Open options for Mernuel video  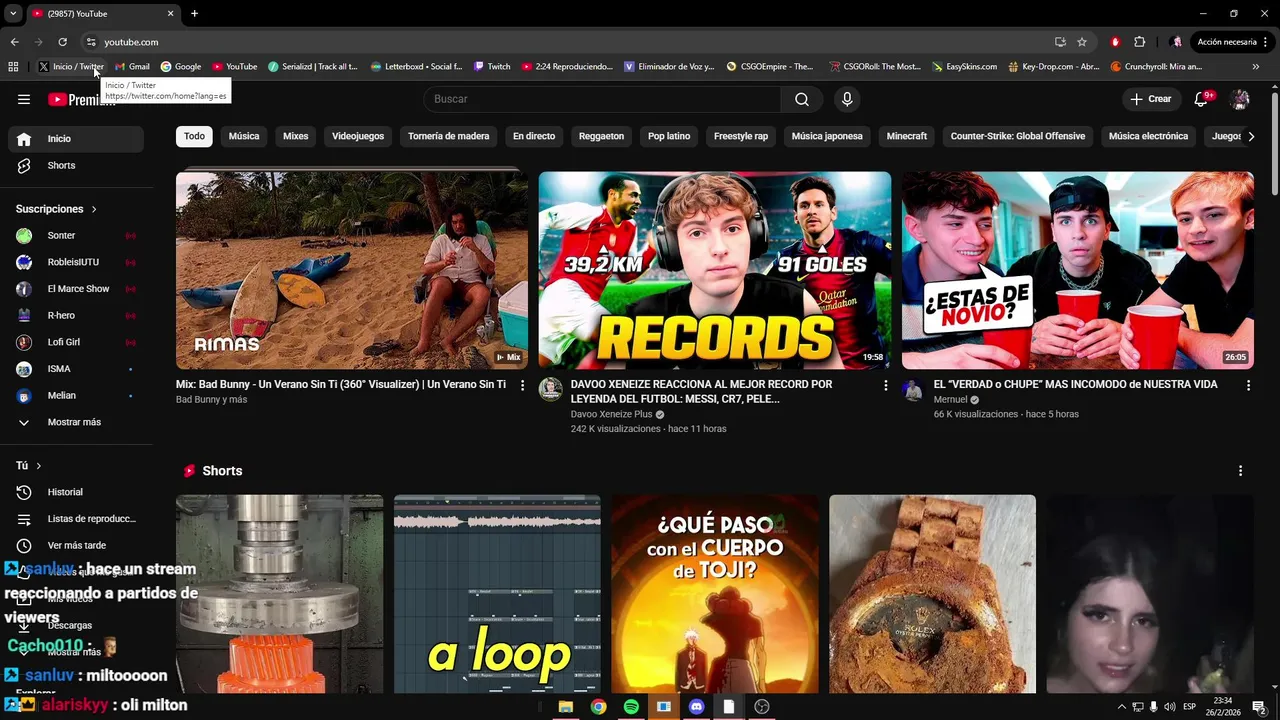click(1248, 385)
